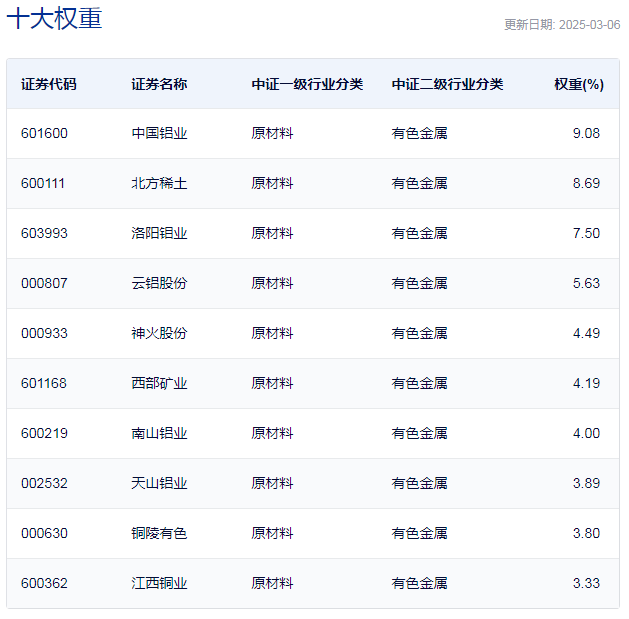Click the 十大权重 heading
Viewport: 629px width, 619px height.
point(55,18)
